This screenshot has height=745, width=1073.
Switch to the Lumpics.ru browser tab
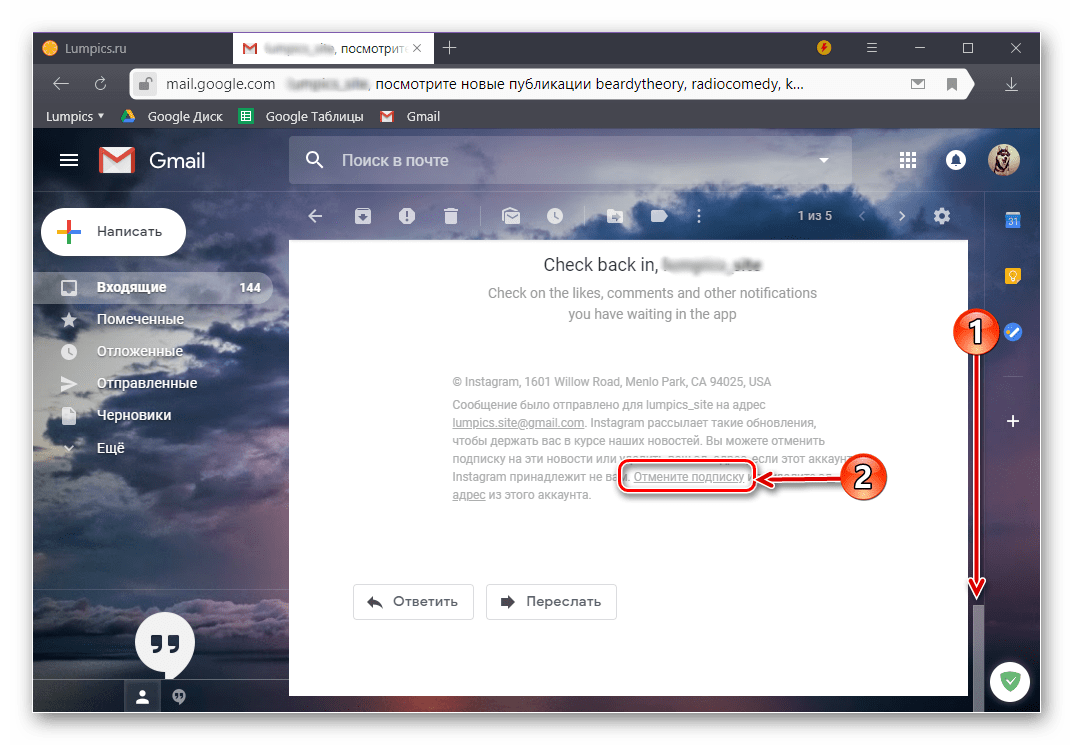coord(133,49)
